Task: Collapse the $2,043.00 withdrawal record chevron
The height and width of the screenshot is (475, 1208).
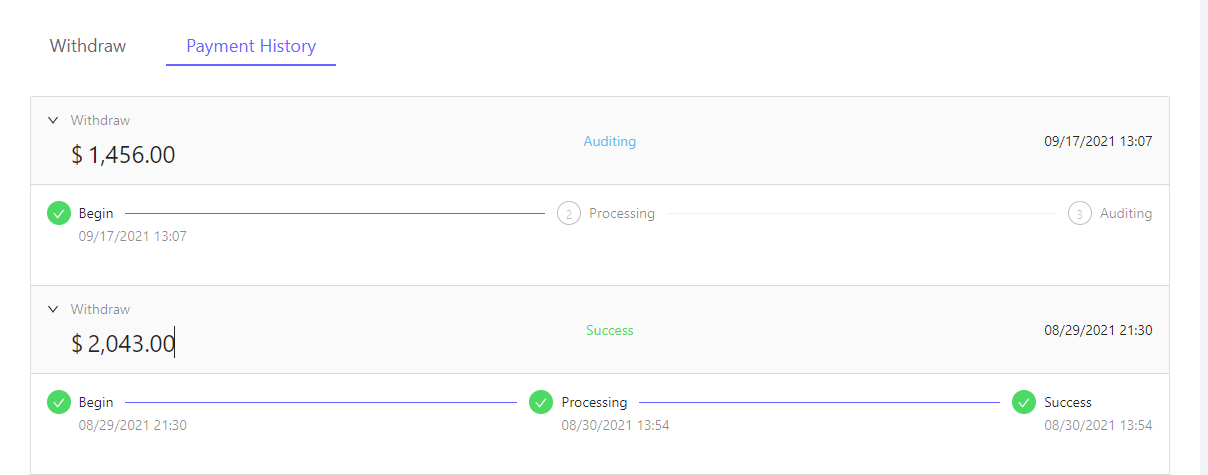Action: [53, 309]
